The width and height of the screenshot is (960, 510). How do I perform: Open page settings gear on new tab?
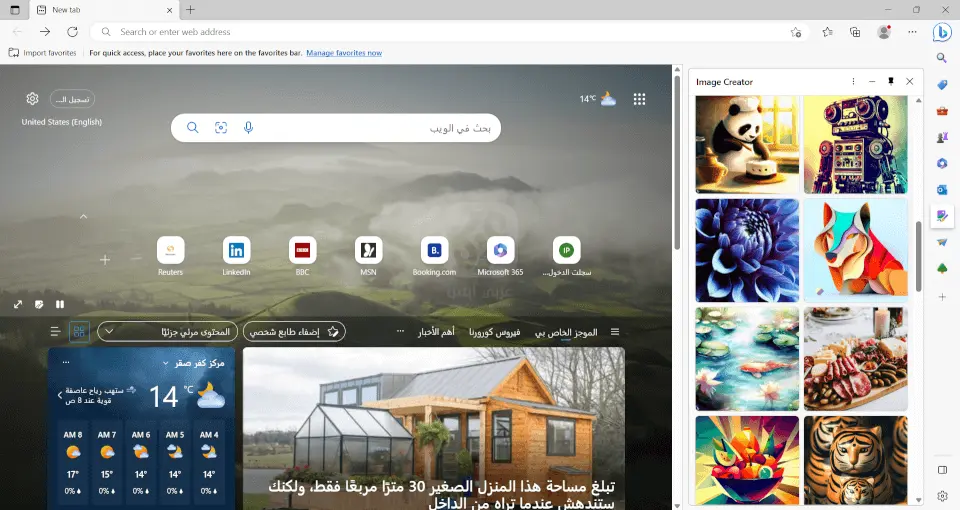[32, 99]
